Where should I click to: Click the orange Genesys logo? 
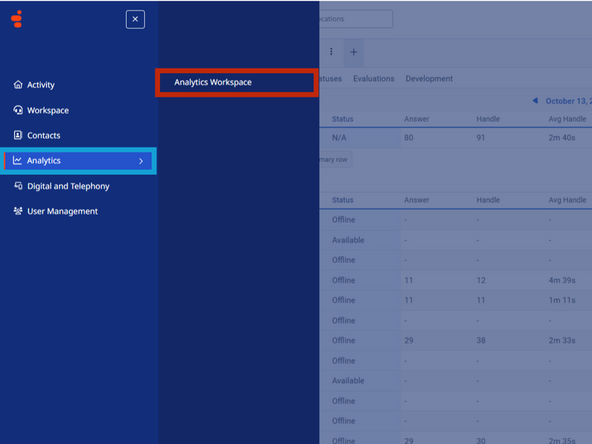(x=17, y=19)
